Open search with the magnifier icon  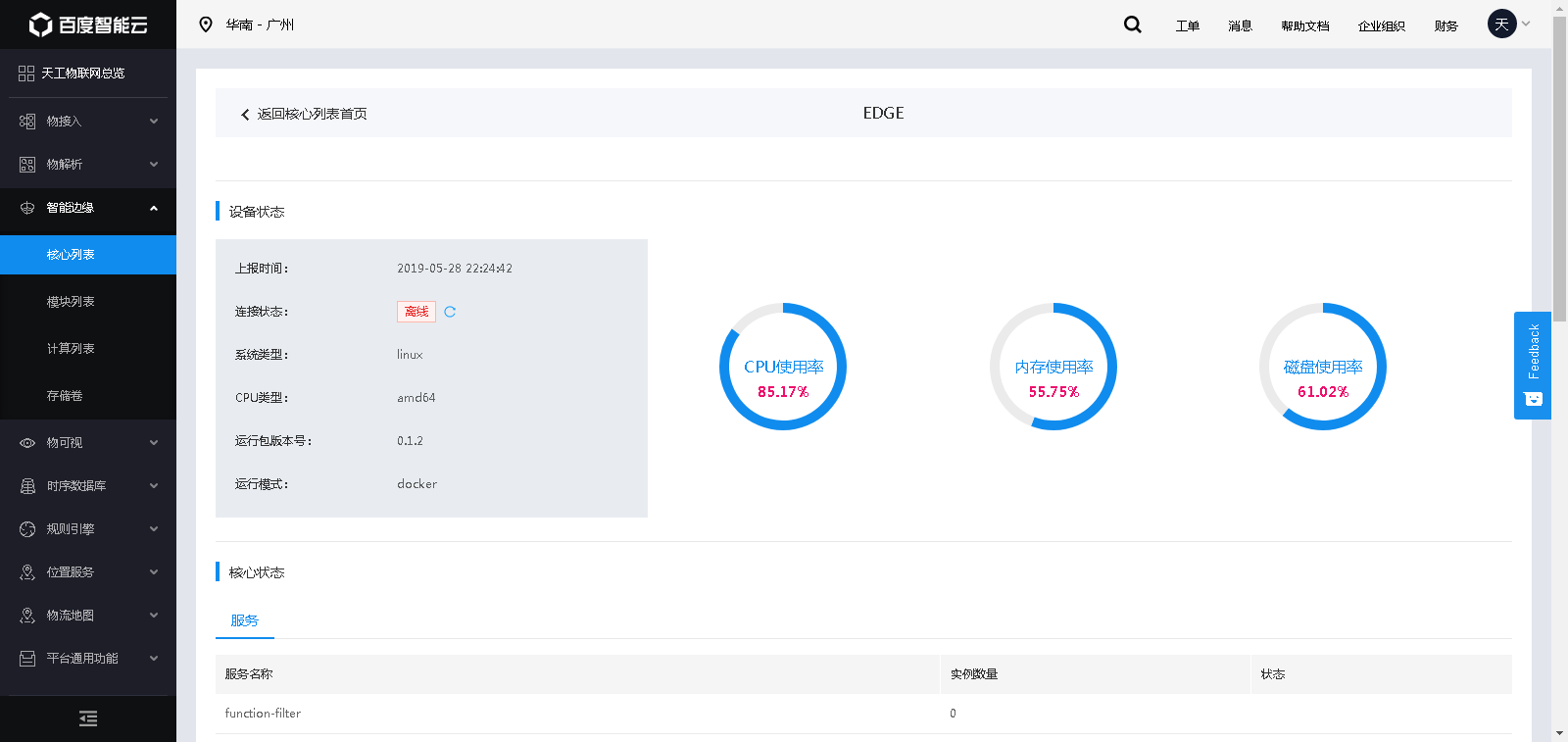pos(1133,25)
